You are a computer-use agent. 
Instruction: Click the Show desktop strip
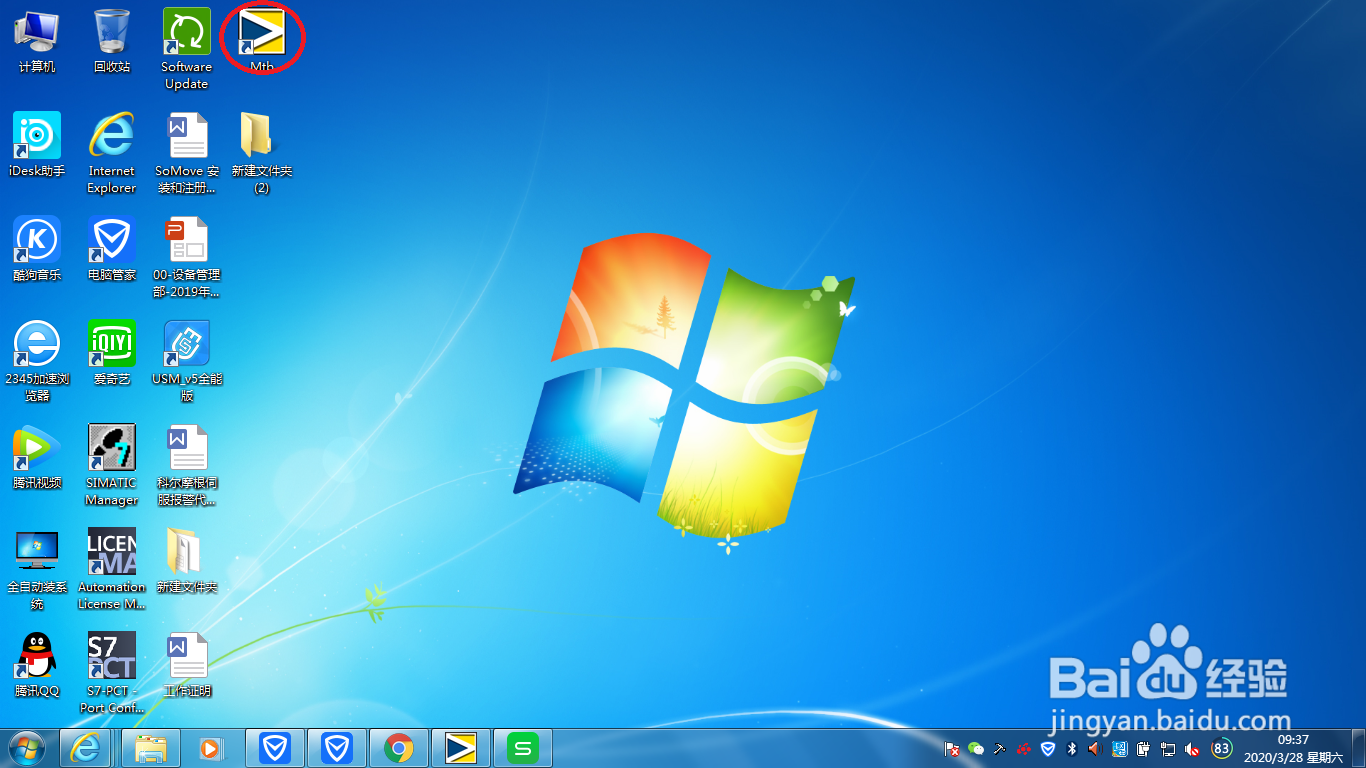pyautogui.click(x=1358, y=748)
